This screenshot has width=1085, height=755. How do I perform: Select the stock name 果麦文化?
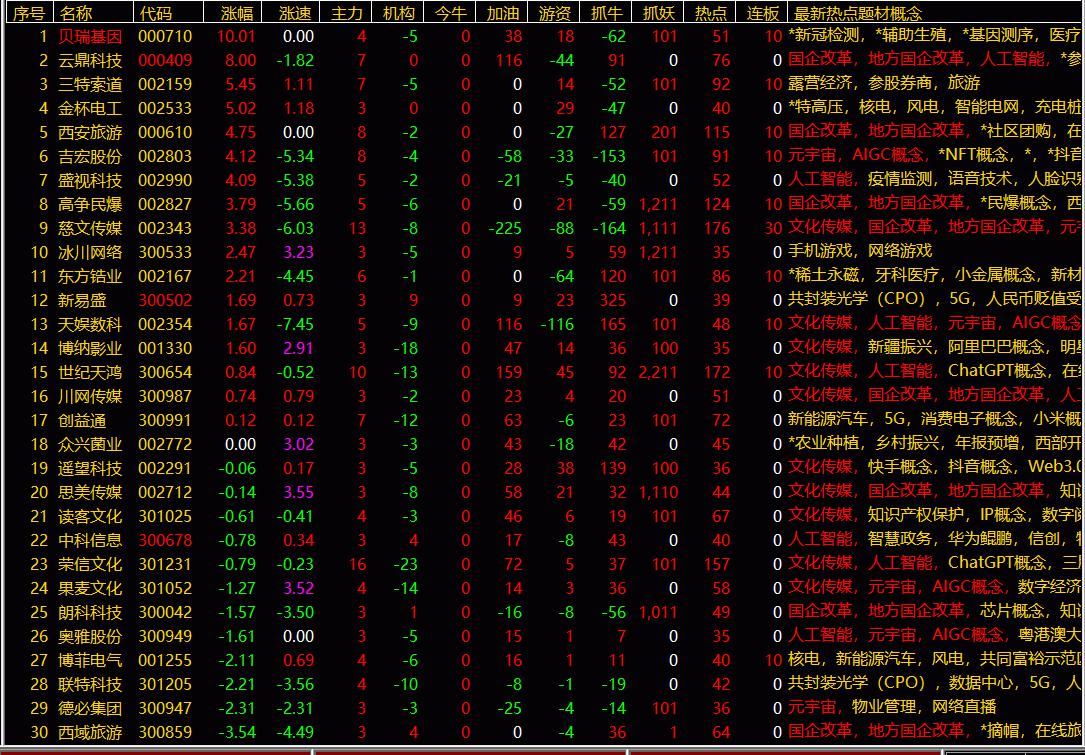[x=90, y=588]
